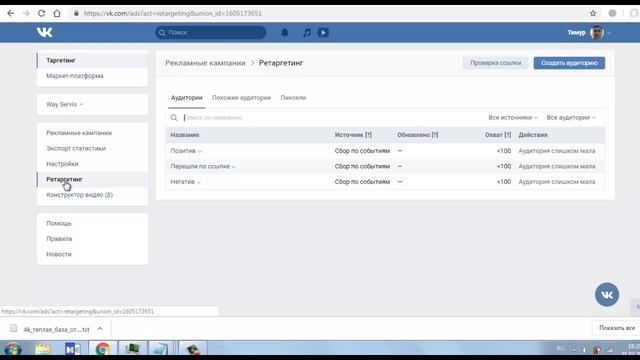Click the round VK floating button
Viewport: 640px width, 360px height.
pyautogui.click(x=607, y=294)
